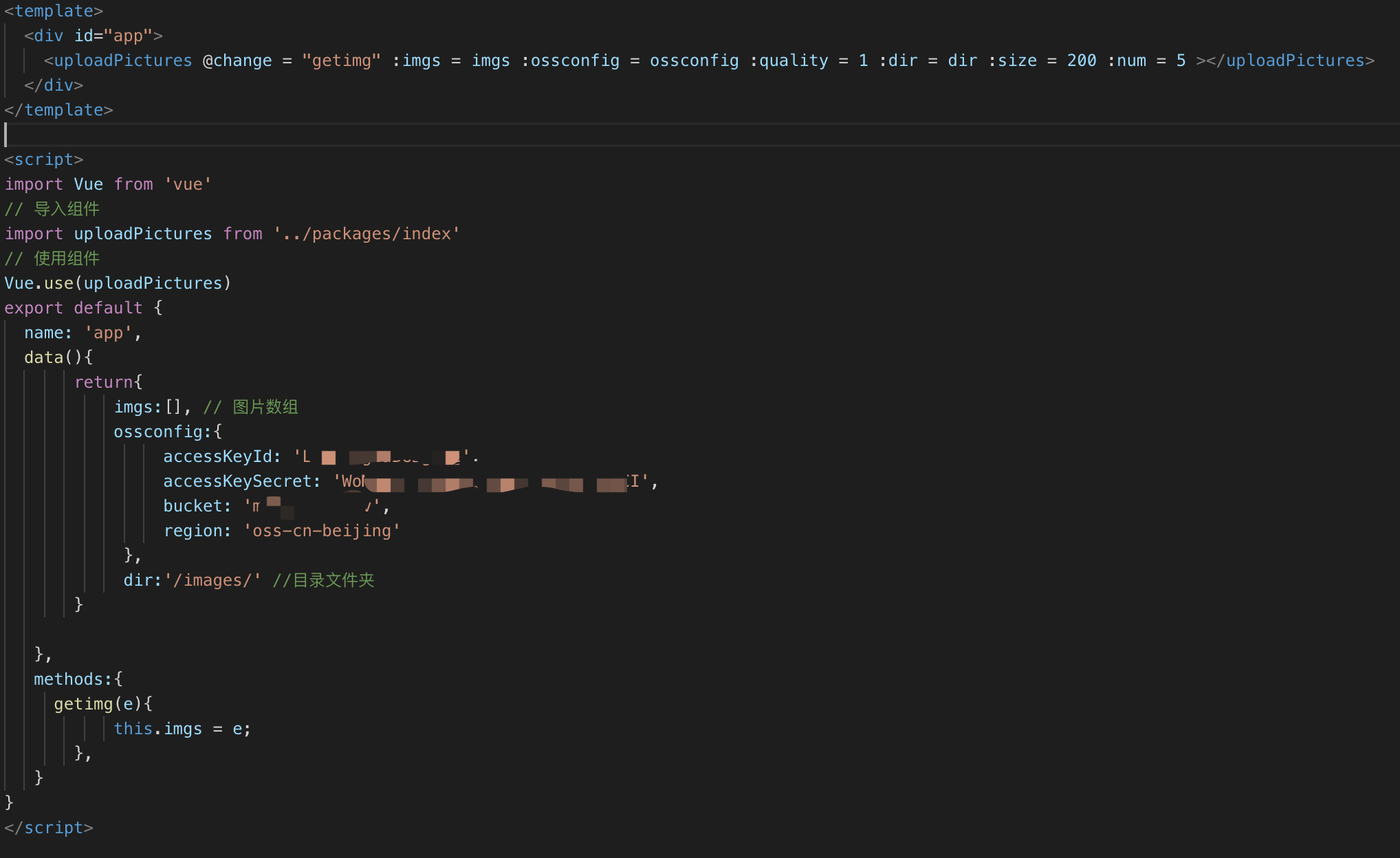This screenshot has width=1400, height=858.
Task: Click the '/images/' dir string value
Action: (212, 580)
